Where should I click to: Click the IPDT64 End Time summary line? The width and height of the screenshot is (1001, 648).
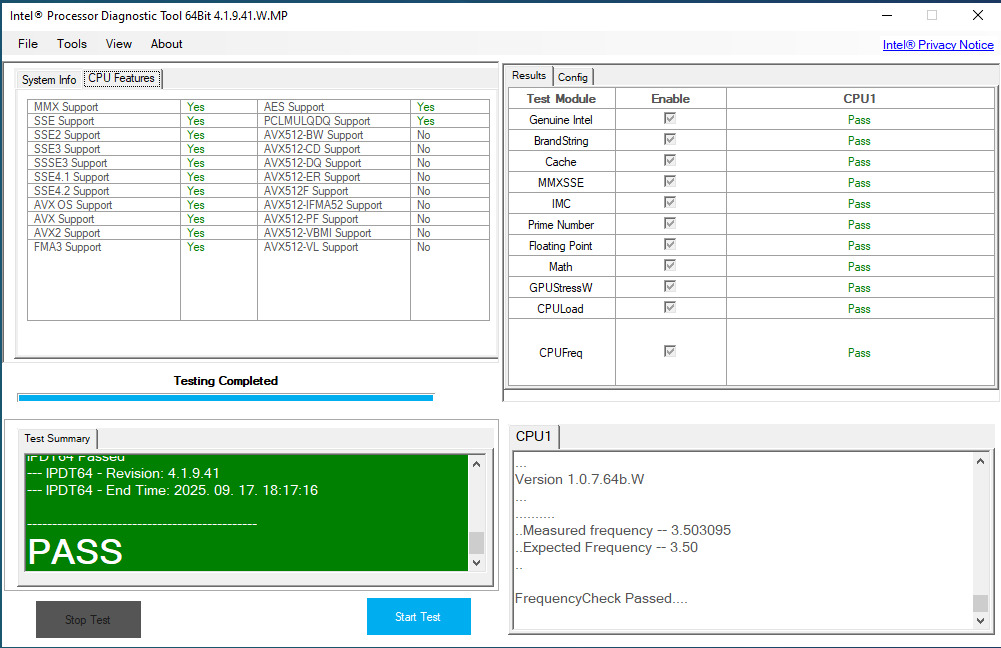(172, 490)
